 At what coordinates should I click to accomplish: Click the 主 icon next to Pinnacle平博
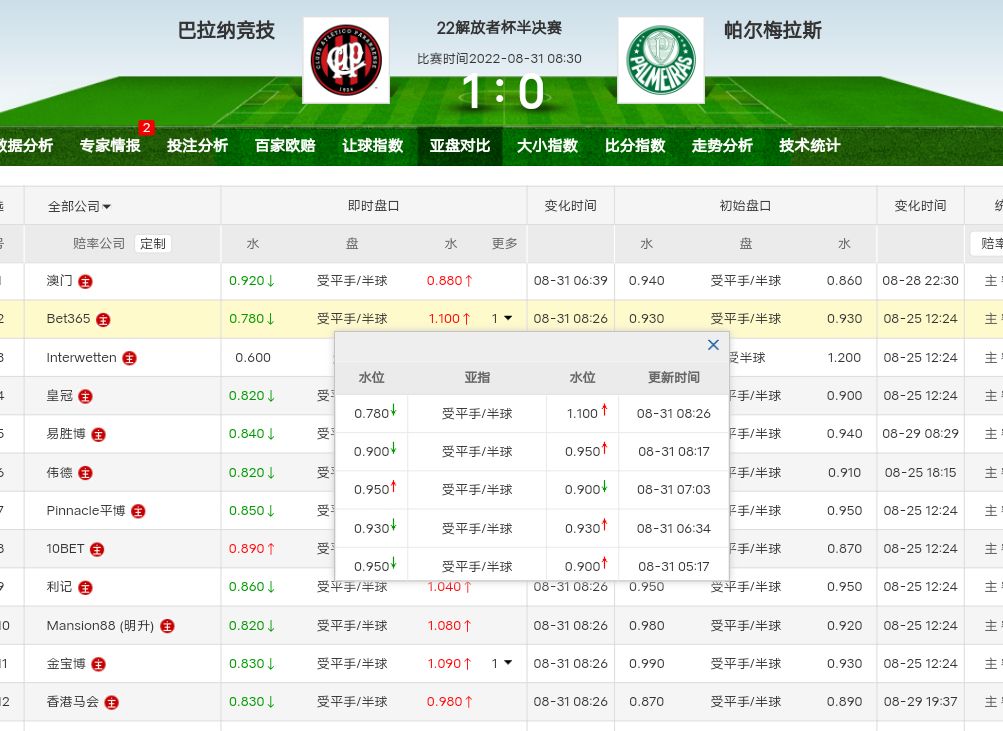[x=138, y=511]
